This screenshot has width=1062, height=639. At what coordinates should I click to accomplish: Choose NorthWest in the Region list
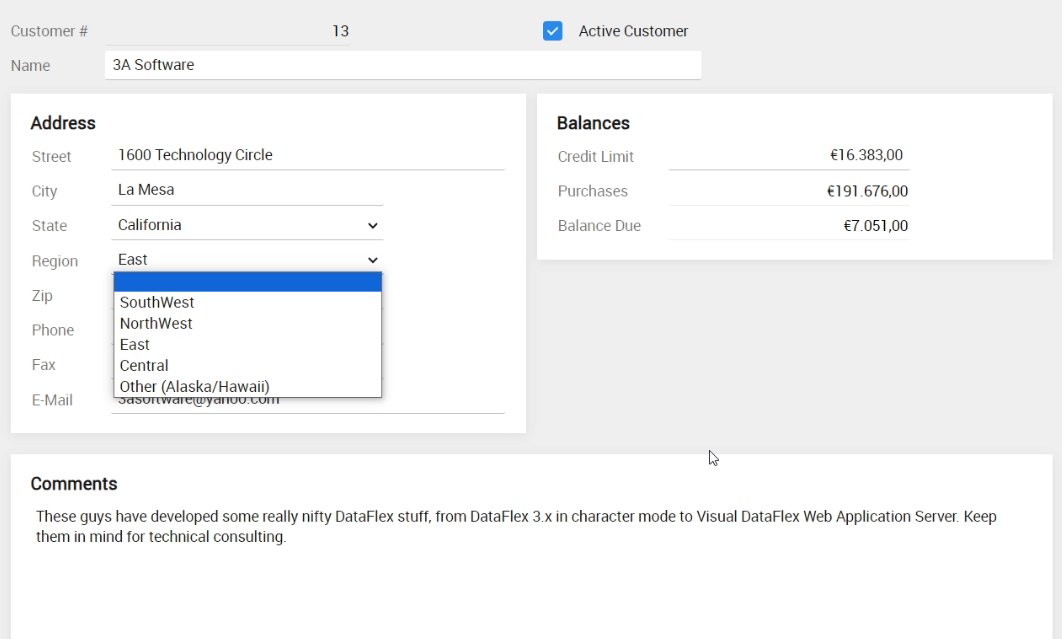(156, 323)
